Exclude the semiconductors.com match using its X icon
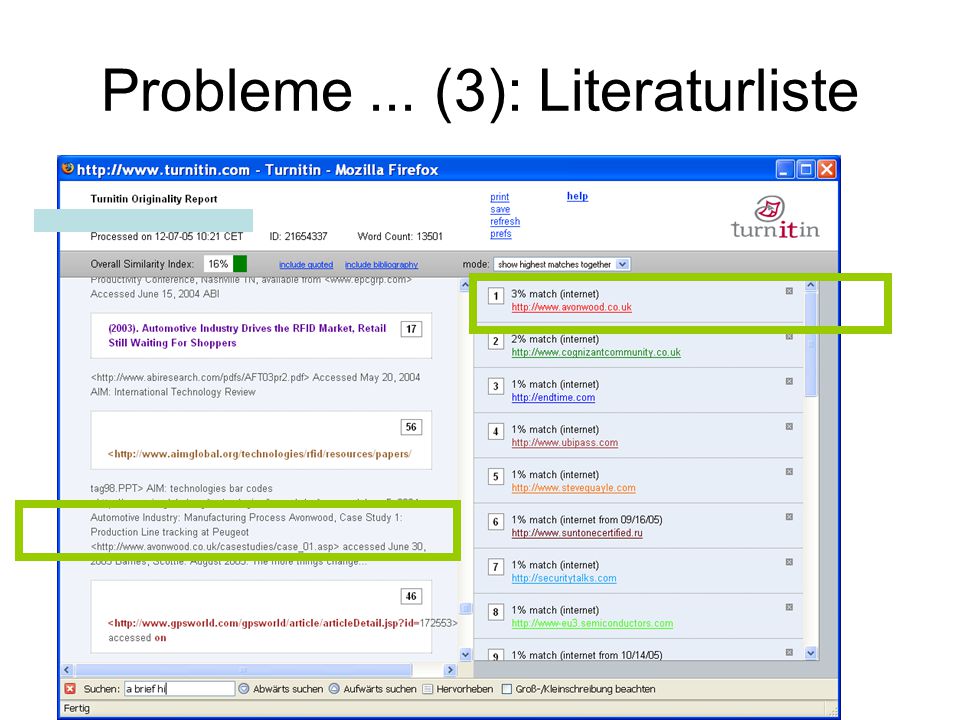The height and width of the screenshot is (720, 960). 789,607
